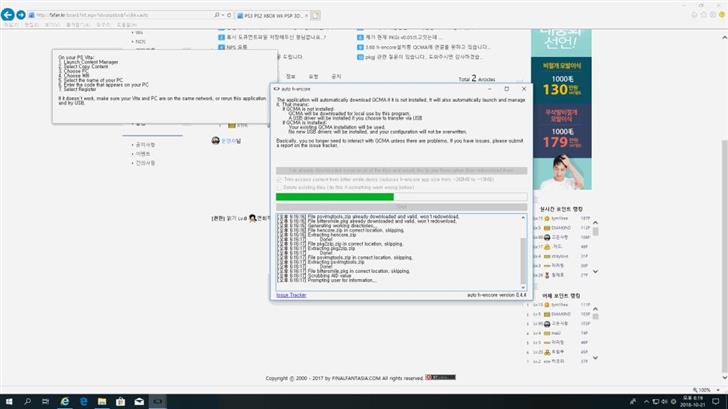Click the 'Extracting hencore.zip' log line

pos(332,234)
